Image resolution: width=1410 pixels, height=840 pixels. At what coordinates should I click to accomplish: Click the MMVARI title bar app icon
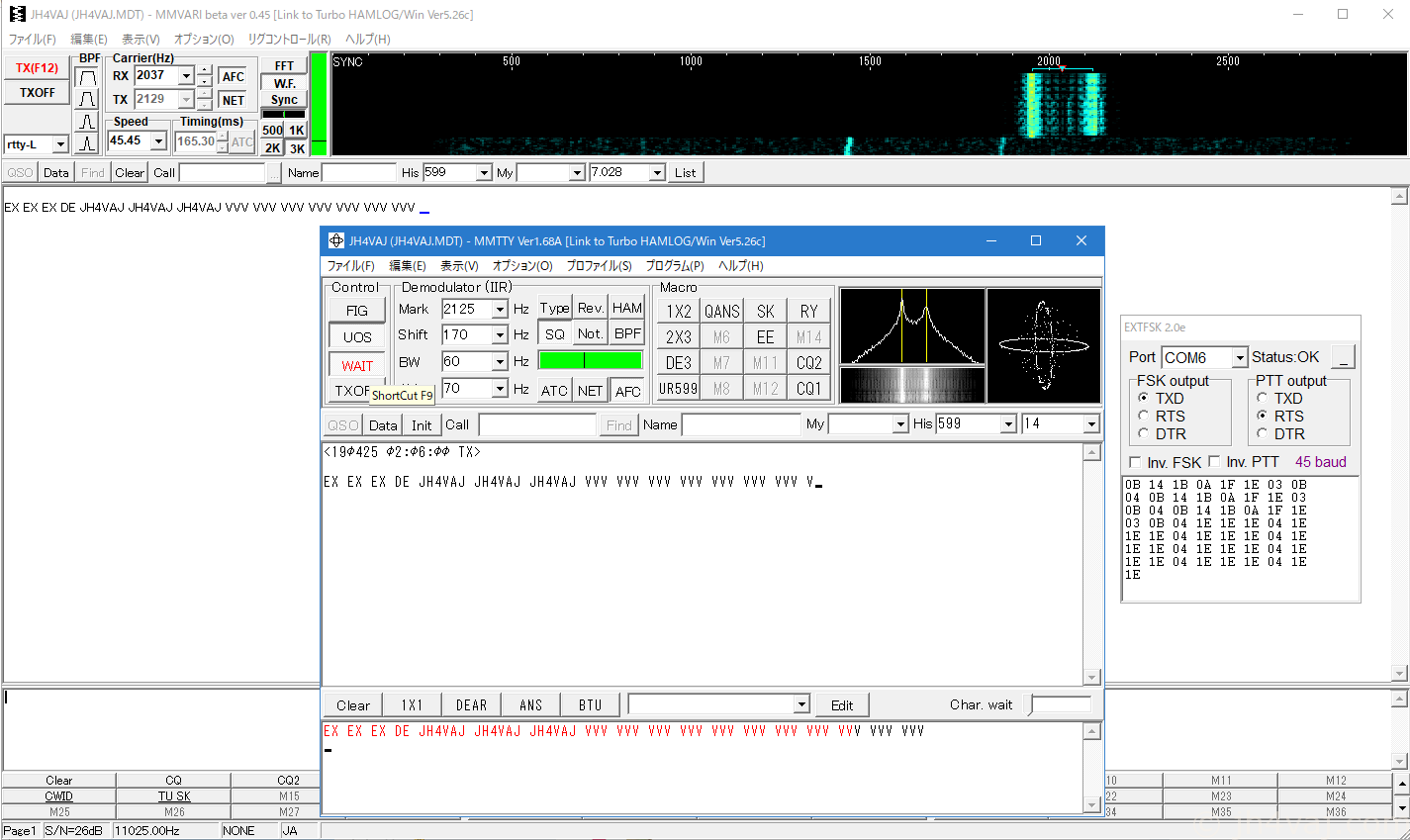pos(17,14)
